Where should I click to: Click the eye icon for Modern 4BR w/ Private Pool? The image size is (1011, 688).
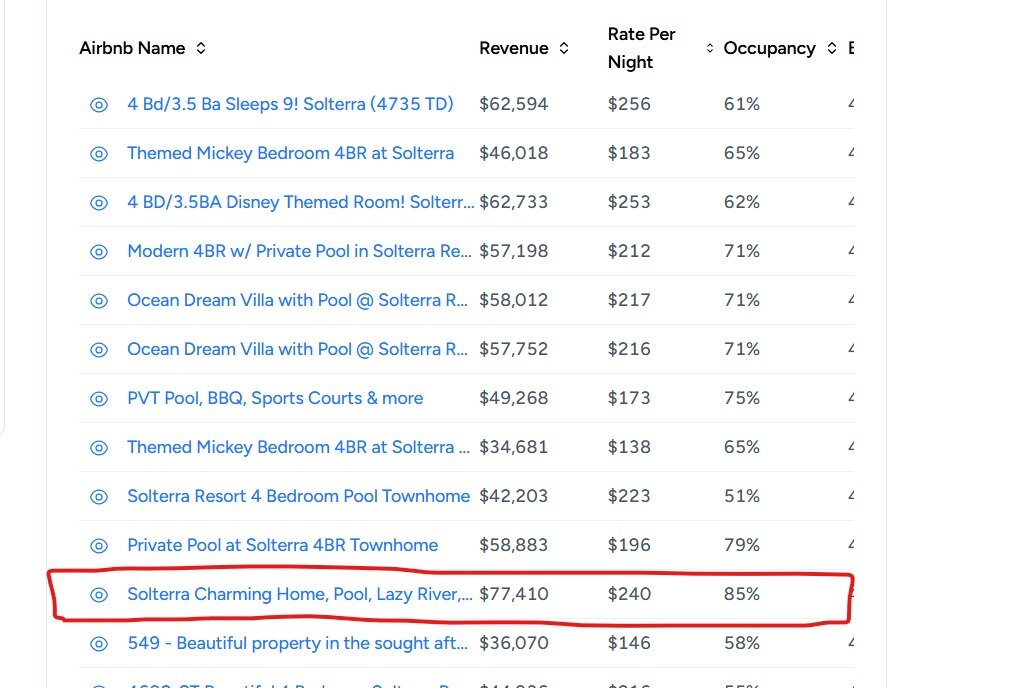click(98, 251)
